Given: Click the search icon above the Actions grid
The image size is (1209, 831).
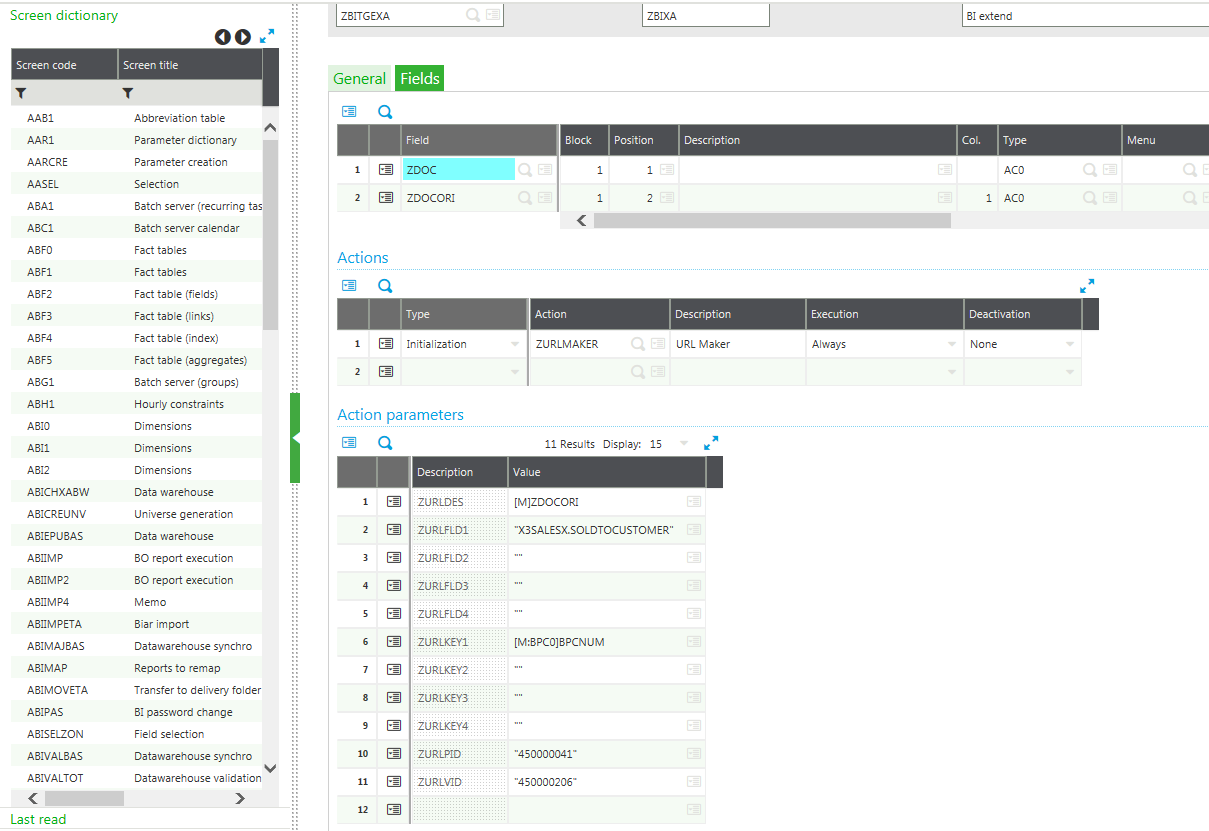Looking at the screenshot, I should [385, 286].
